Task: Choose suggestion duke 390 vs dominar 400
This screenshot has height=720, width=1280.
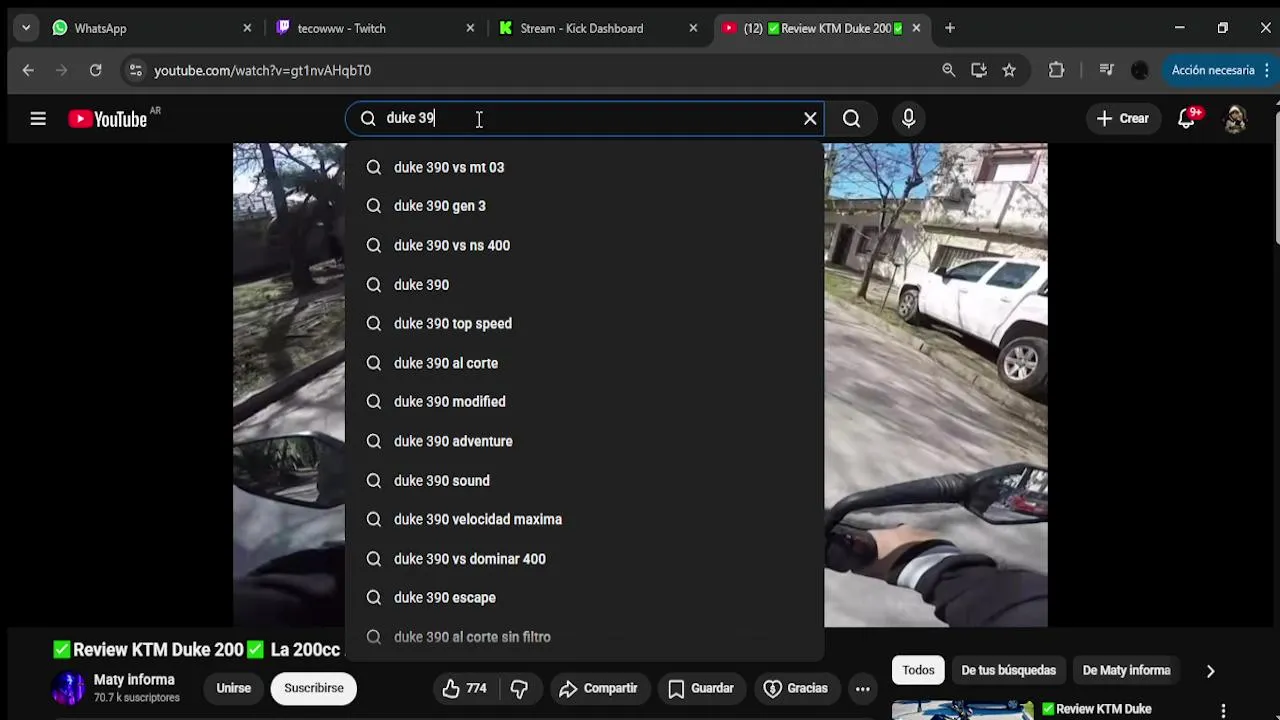Action: [x=584, y=559]
